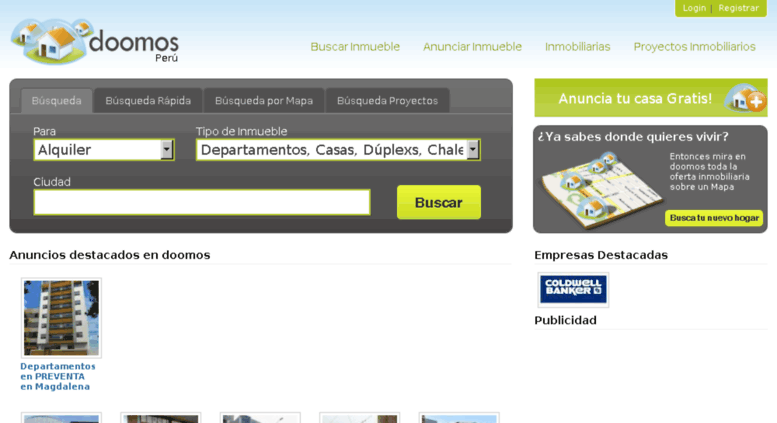Click the Login link
This screenshot has width=777, height=423.
coord(694,8)
